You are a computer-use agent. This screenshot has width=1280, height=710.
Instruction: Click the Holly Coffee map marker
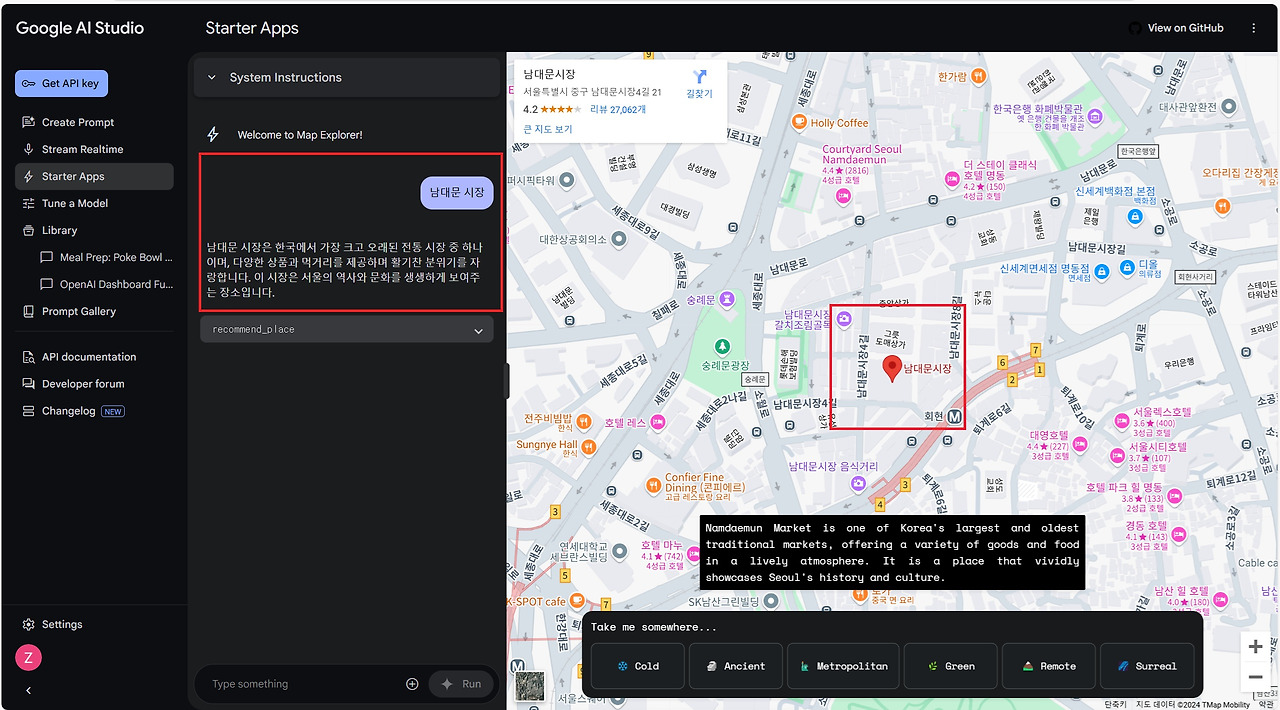pyautogui.click(x=799, y=123)
